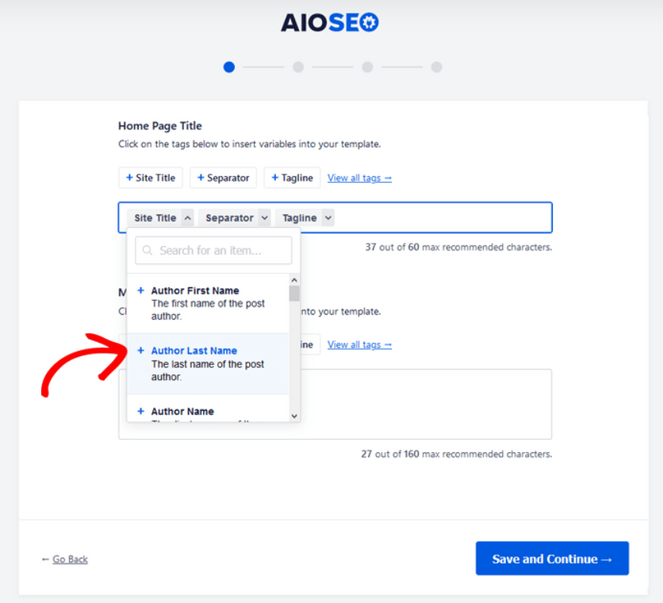The image size is (663, 603).
Task: Select Author Last Name from the list
Action: 195,351
